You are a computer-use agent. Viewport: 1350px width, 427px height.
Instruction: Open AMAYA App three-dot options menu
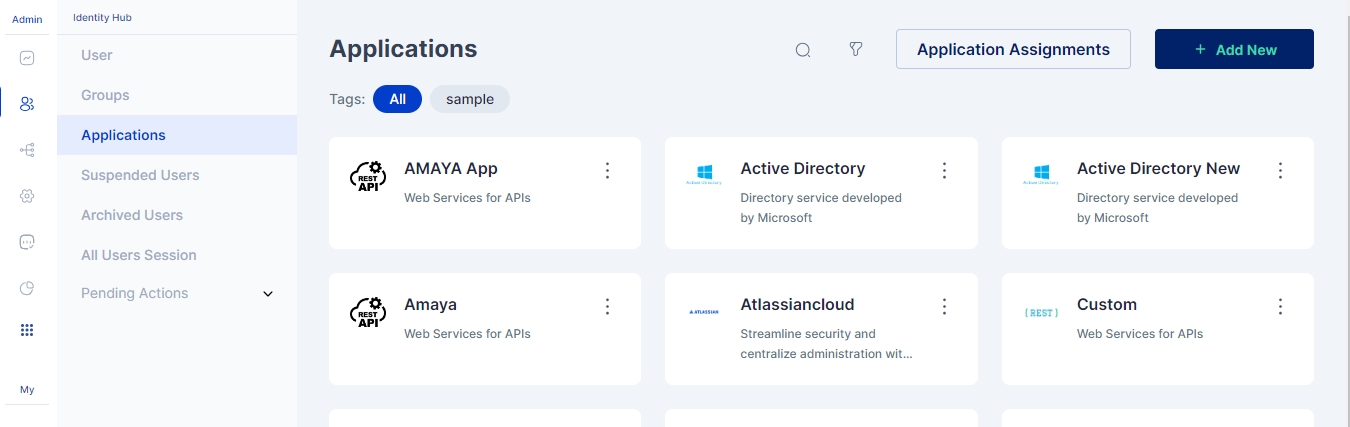pos(607,170)
